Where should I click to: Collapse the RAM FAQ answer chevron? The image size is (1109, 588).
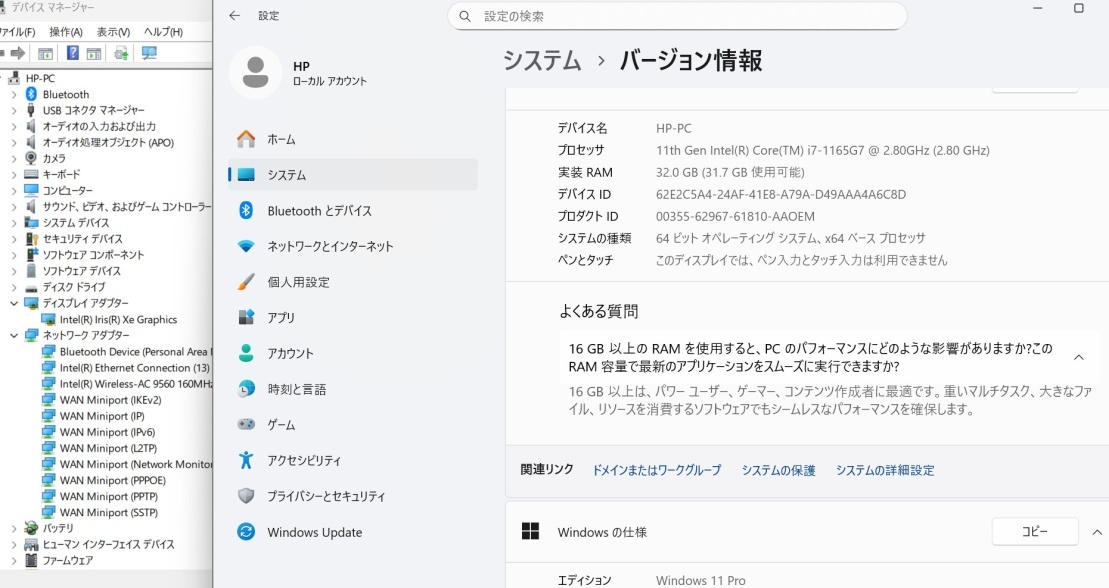[x=1078, y=355]
